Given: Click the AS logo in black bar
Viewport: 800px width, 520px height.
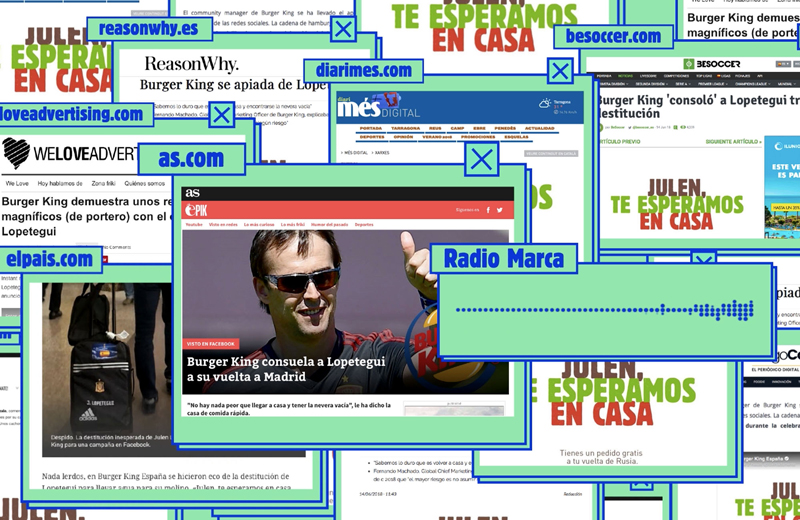Looking at the screenshot, I should (192, 192).
